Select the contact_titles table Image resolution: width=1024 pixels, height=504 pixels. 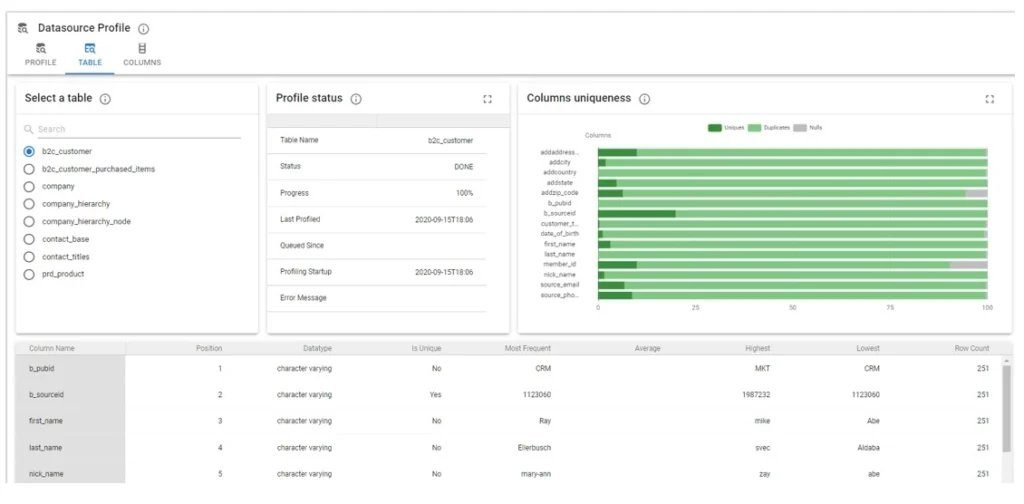click(29, 257)
